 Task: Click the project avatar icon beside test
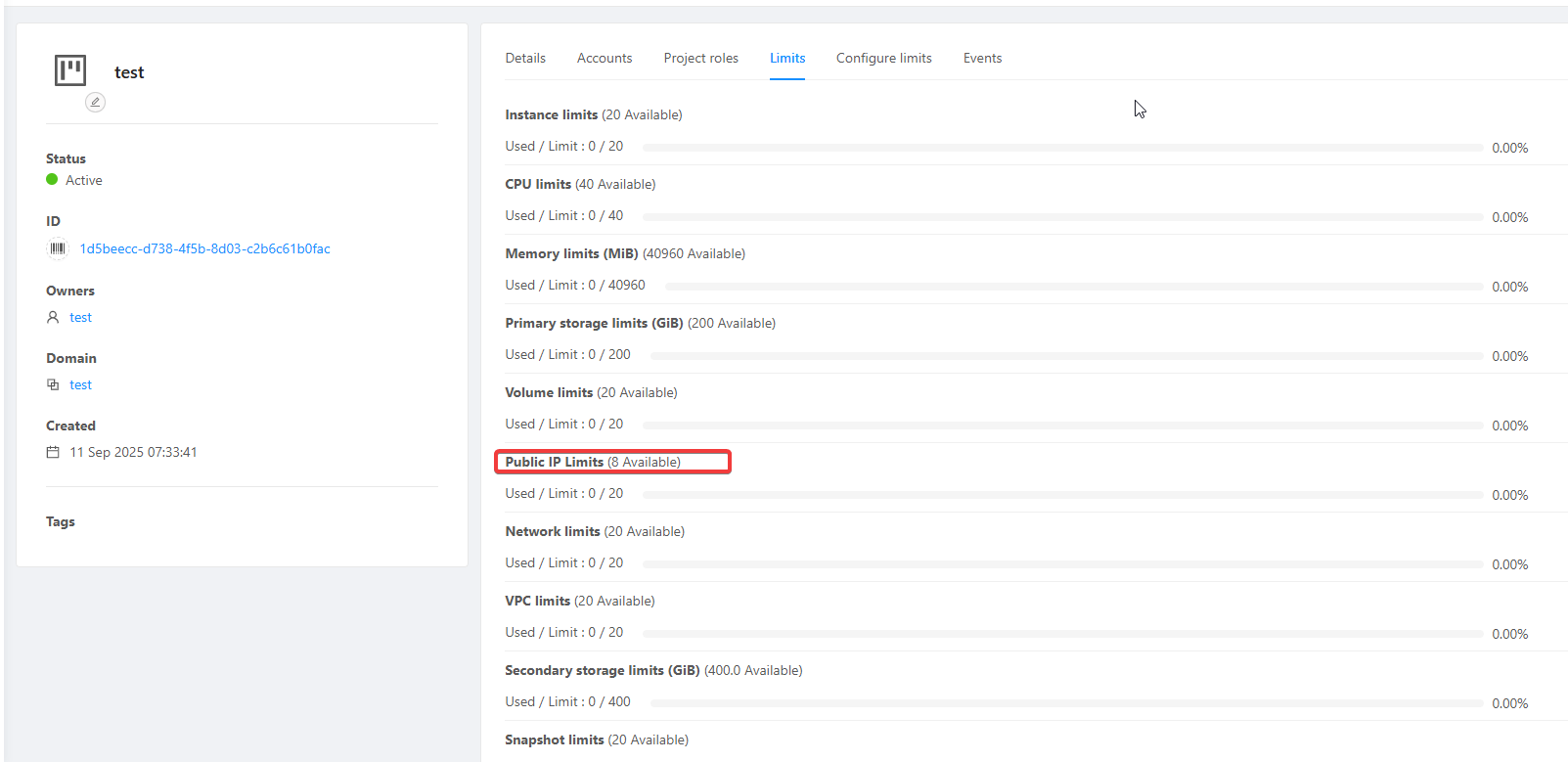(70, 70)
